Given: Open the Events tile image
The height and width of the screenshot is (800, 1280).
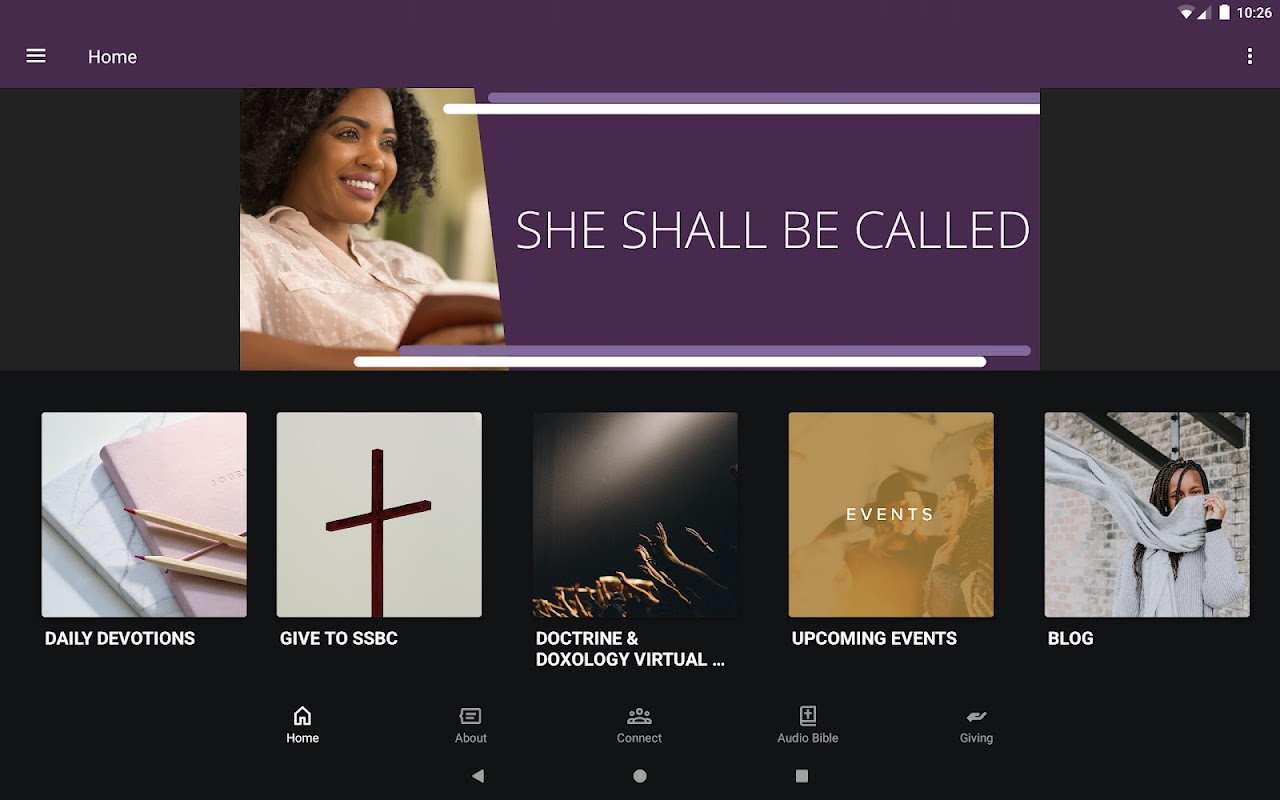Looking at the screenshot, I should click(891, 515).
